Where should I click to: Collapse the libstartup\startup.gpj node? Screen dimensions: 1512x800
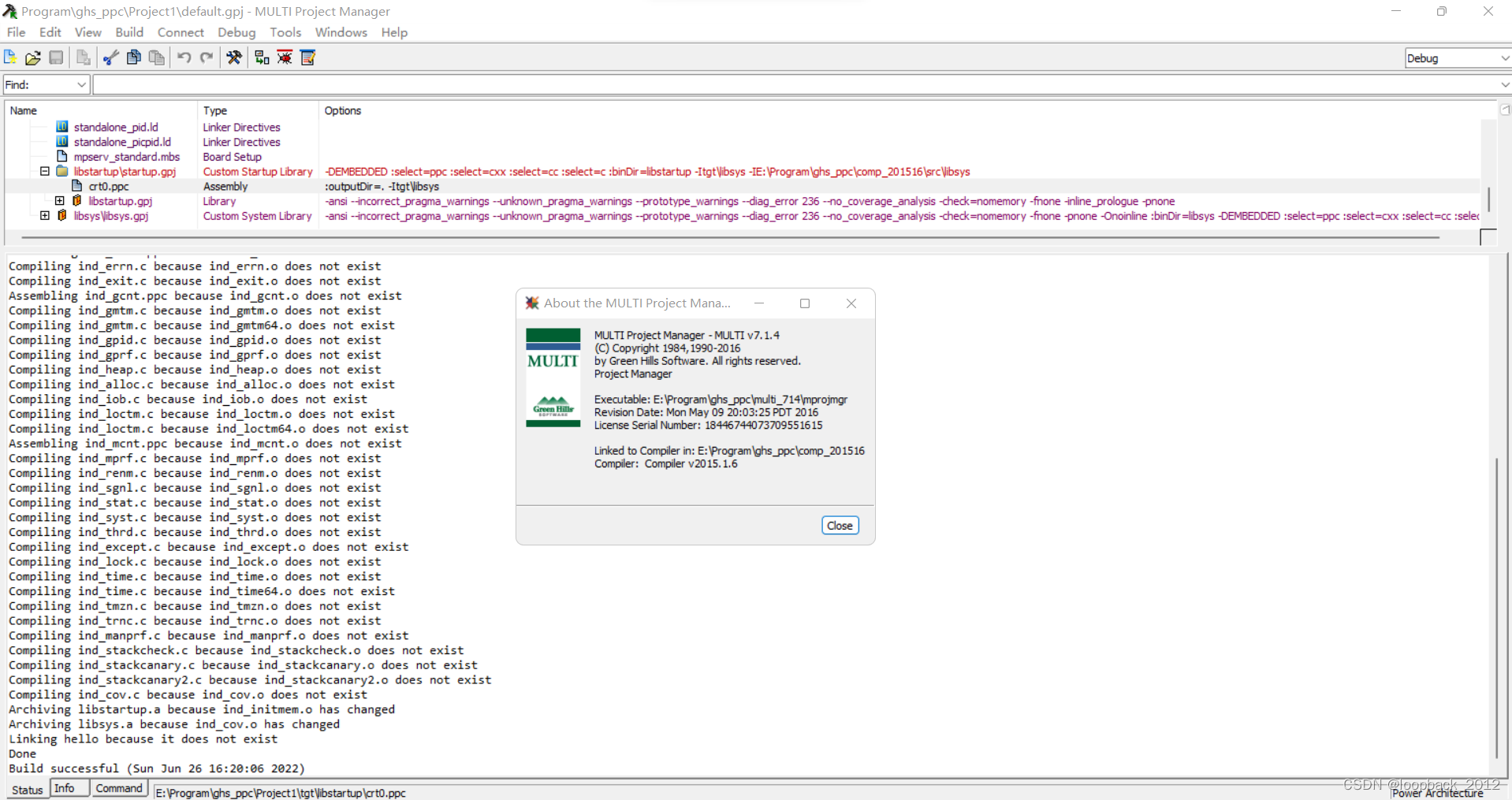point(45,172)
